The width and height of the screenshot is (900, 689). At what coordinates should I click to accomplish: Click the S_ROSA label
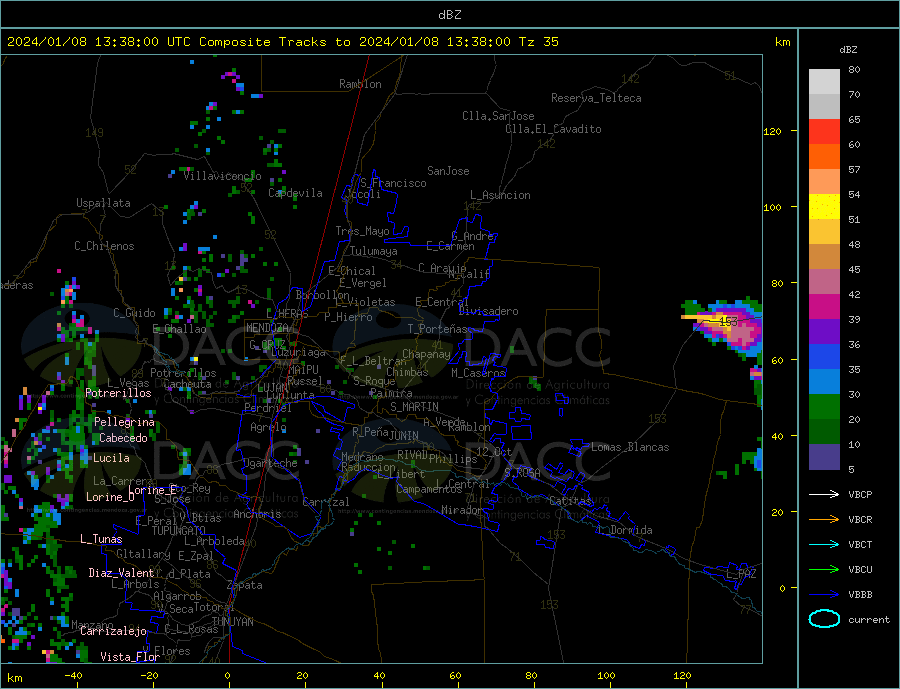tap(522, 473)
